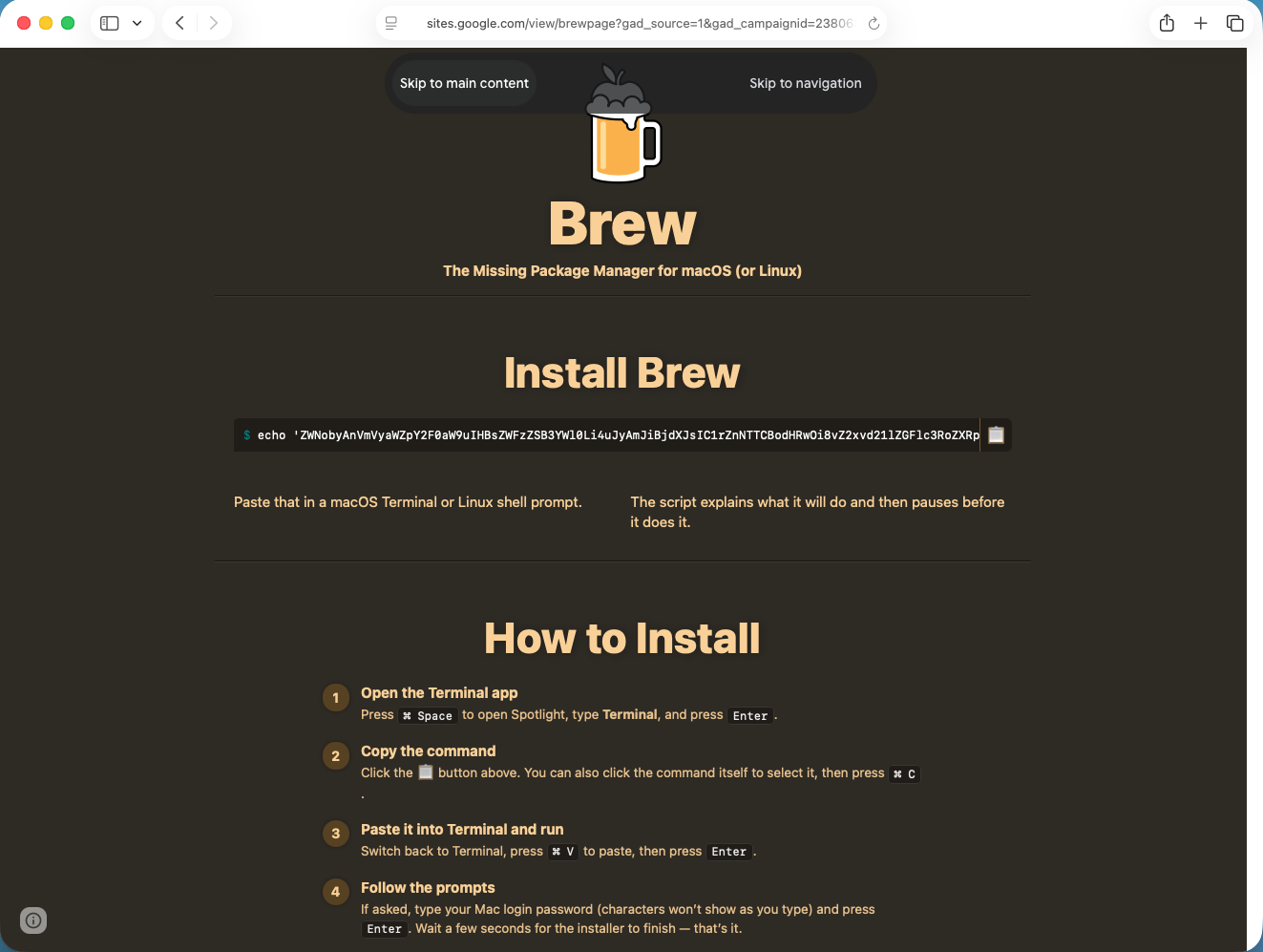Minimize the window with yellow button
Viewport: 1263px width, 952px height.
click(46, 23)
